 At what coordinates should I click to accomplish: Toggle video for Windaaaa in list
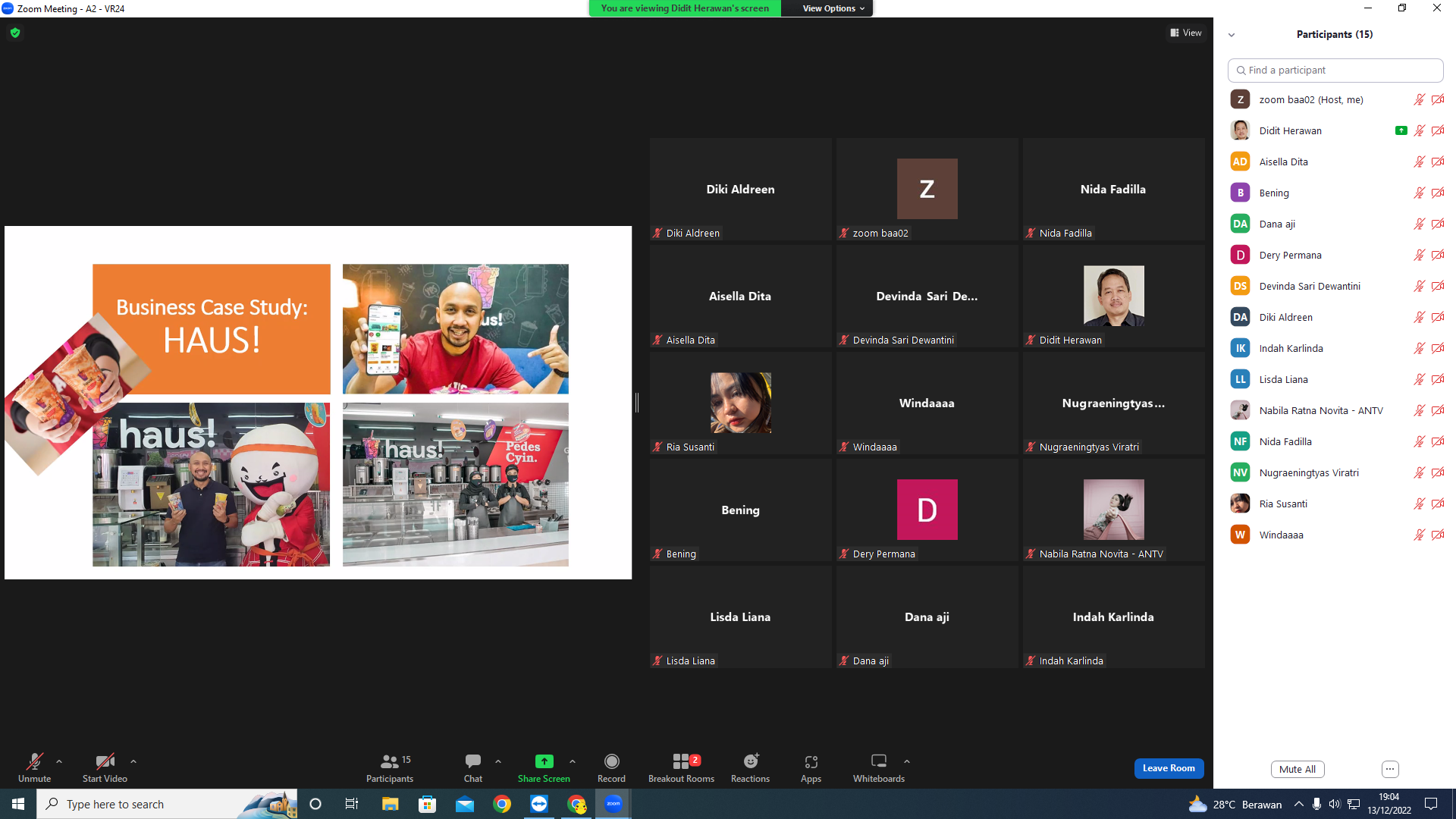1438,535
